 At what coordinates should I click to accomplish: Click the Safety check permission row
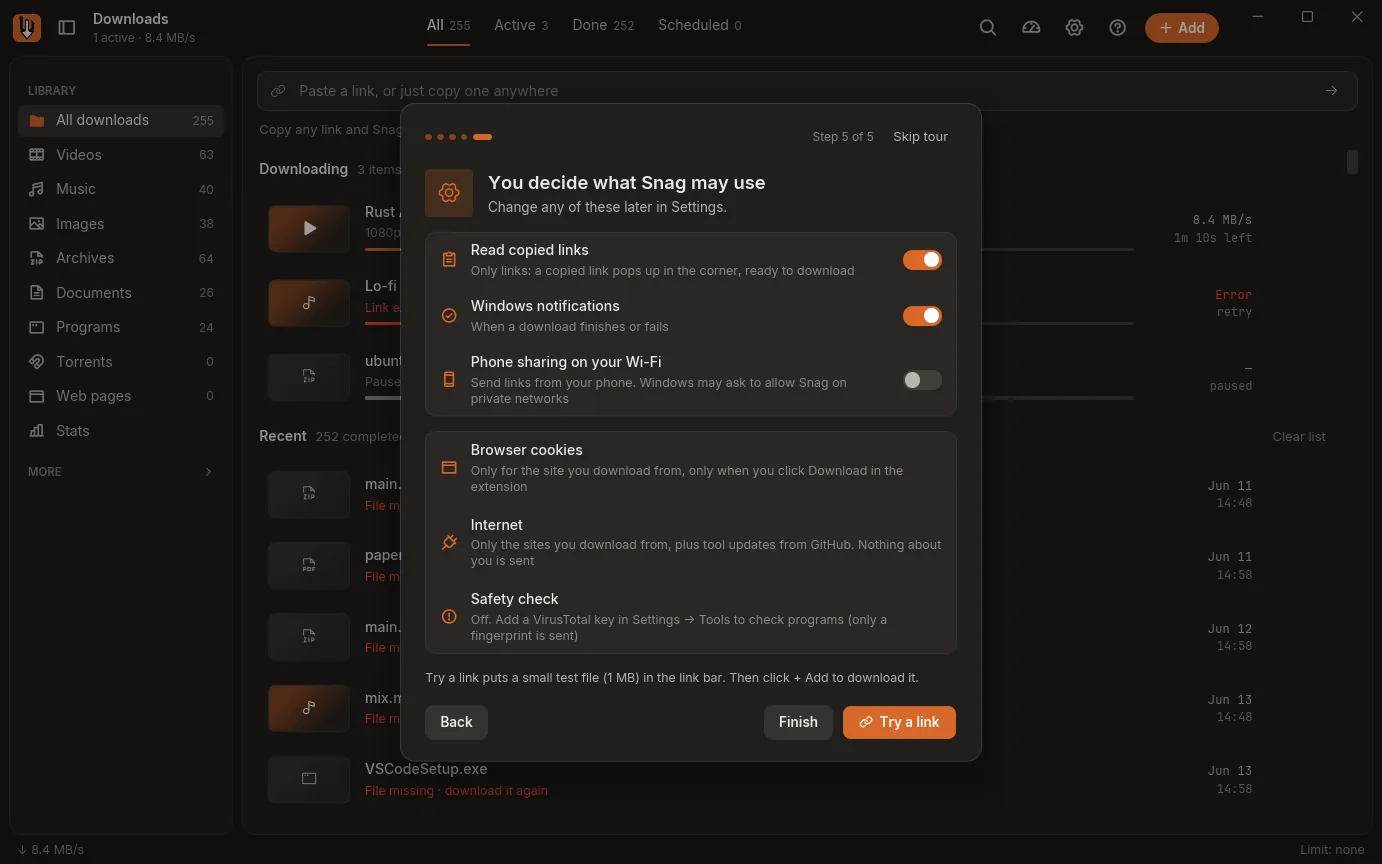point(691,617)
